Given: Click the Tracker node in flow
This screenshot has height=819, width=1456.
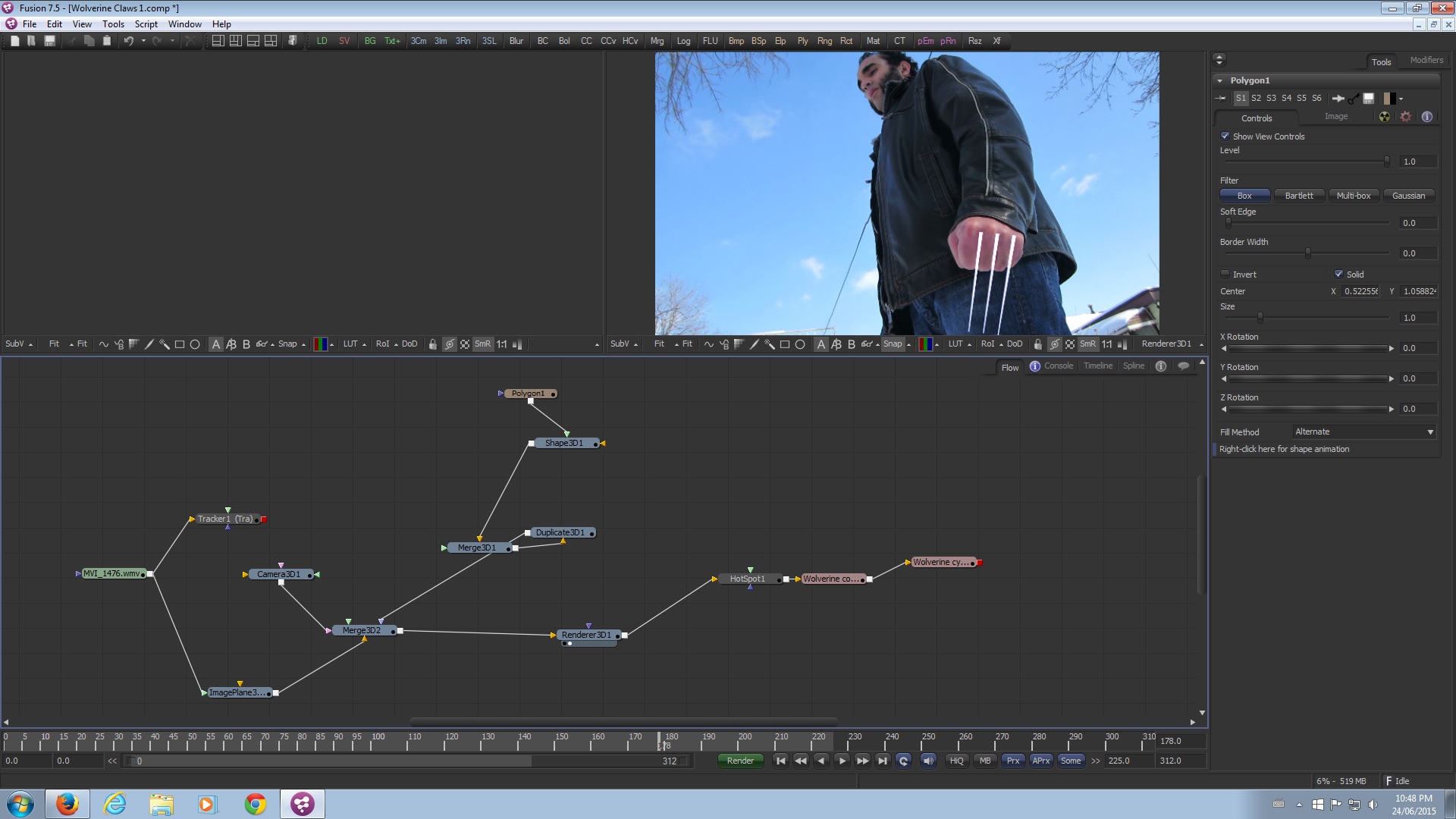Looking at the screenshot, I should pyautogui.click(x=225, y=518).
